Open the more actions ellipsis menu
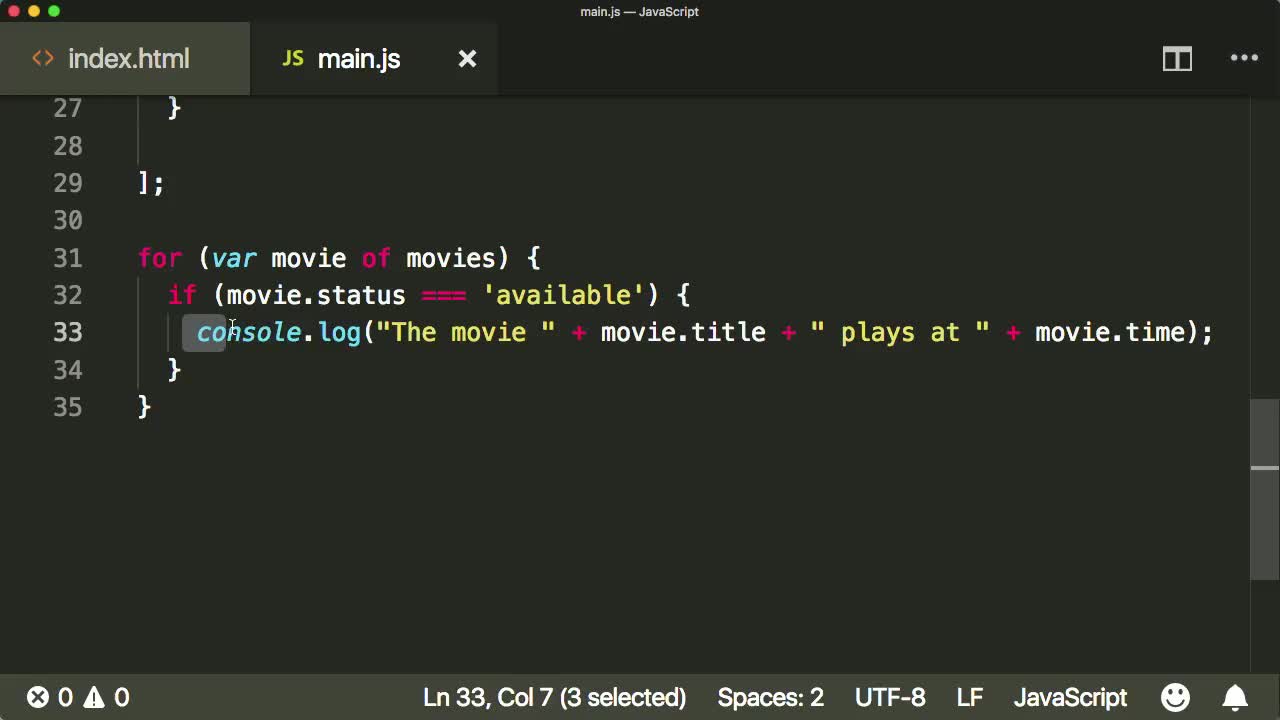 click(1244, 58)
